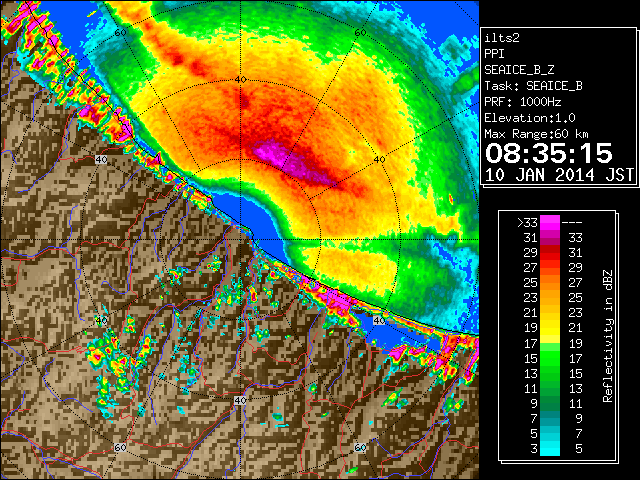
Task: Pick the cyan legend swatch for 3–5 dBZ
Action: click(550, 448)
